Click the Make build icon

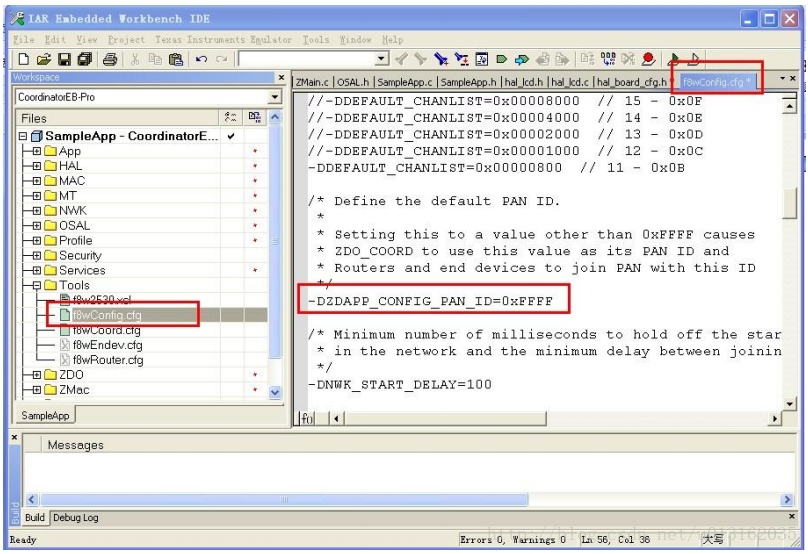click(x=608, y=59)
